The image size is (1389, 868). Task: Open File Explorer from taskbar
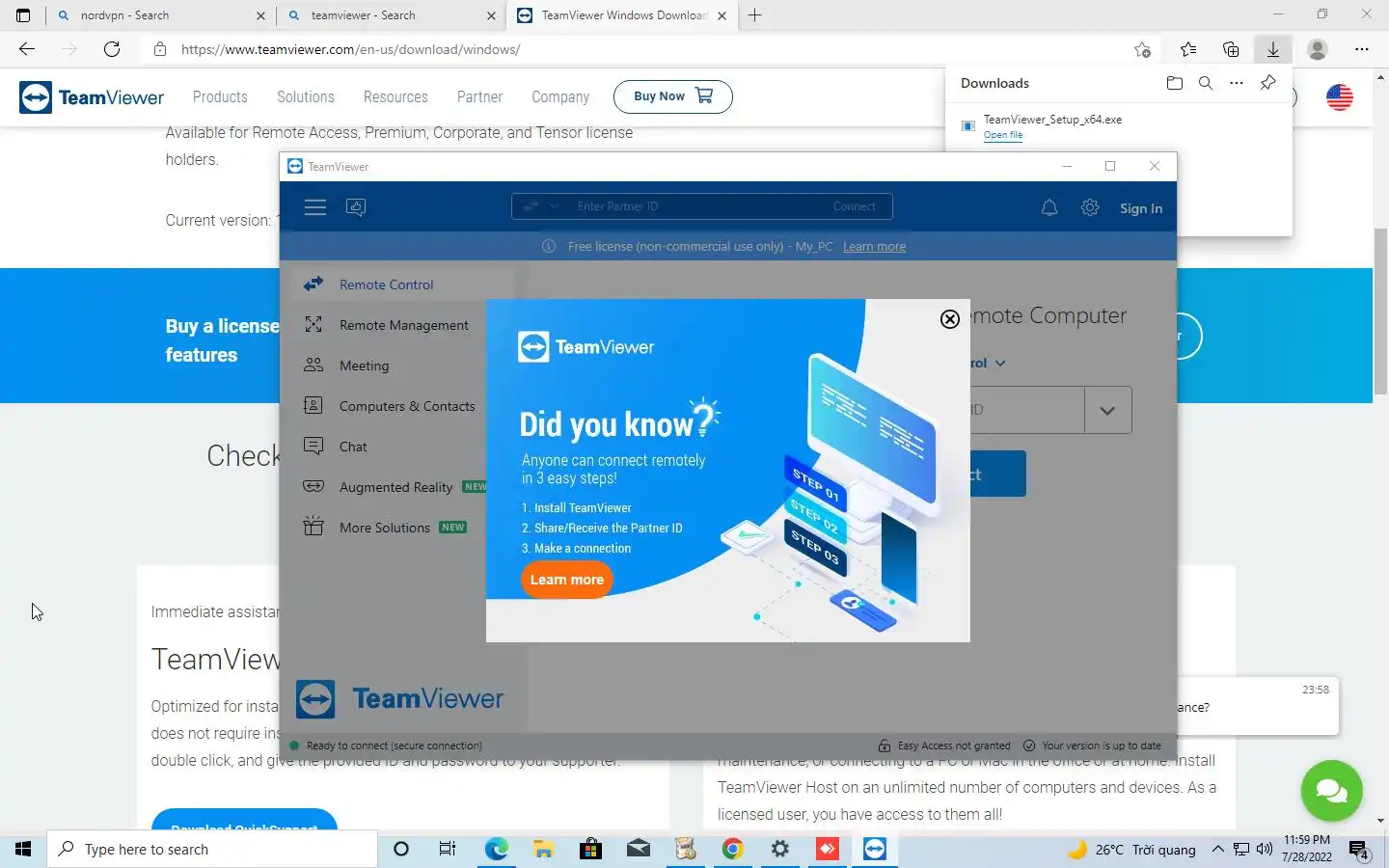543,849
